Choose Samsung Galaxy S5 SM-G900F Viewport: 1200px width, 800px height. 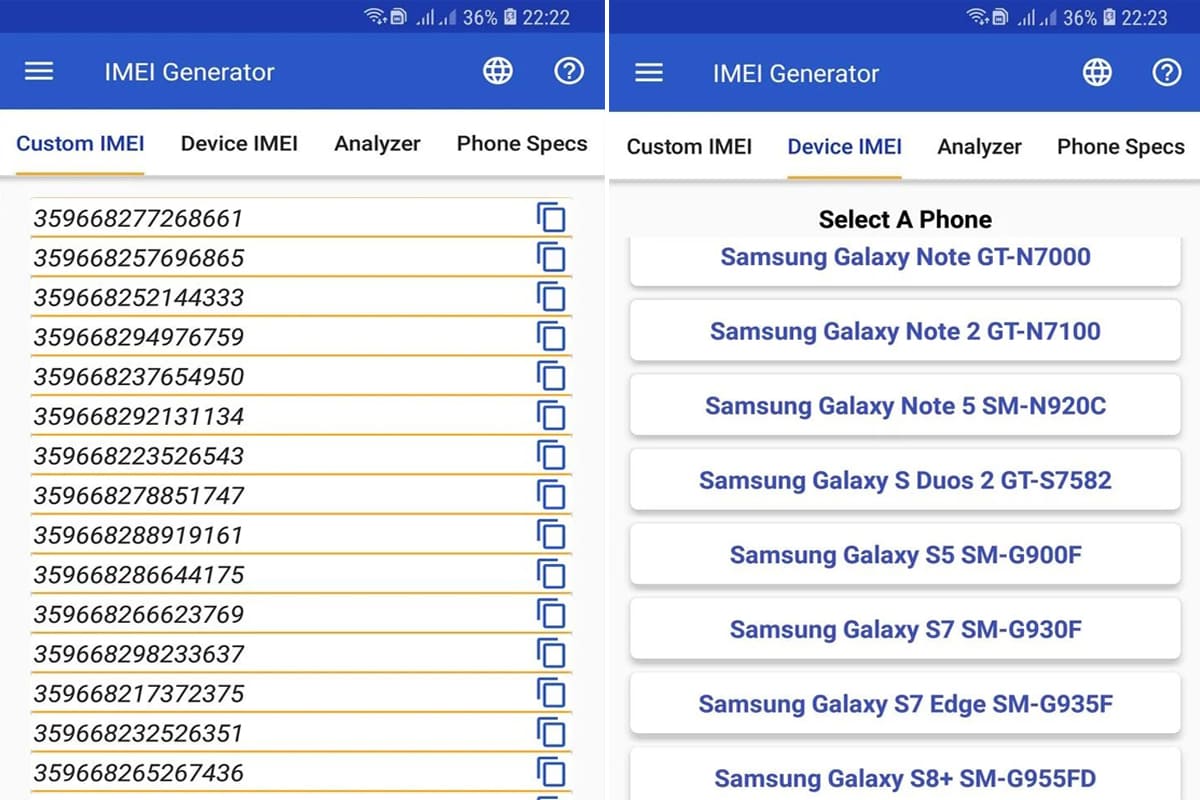(905, 554)
